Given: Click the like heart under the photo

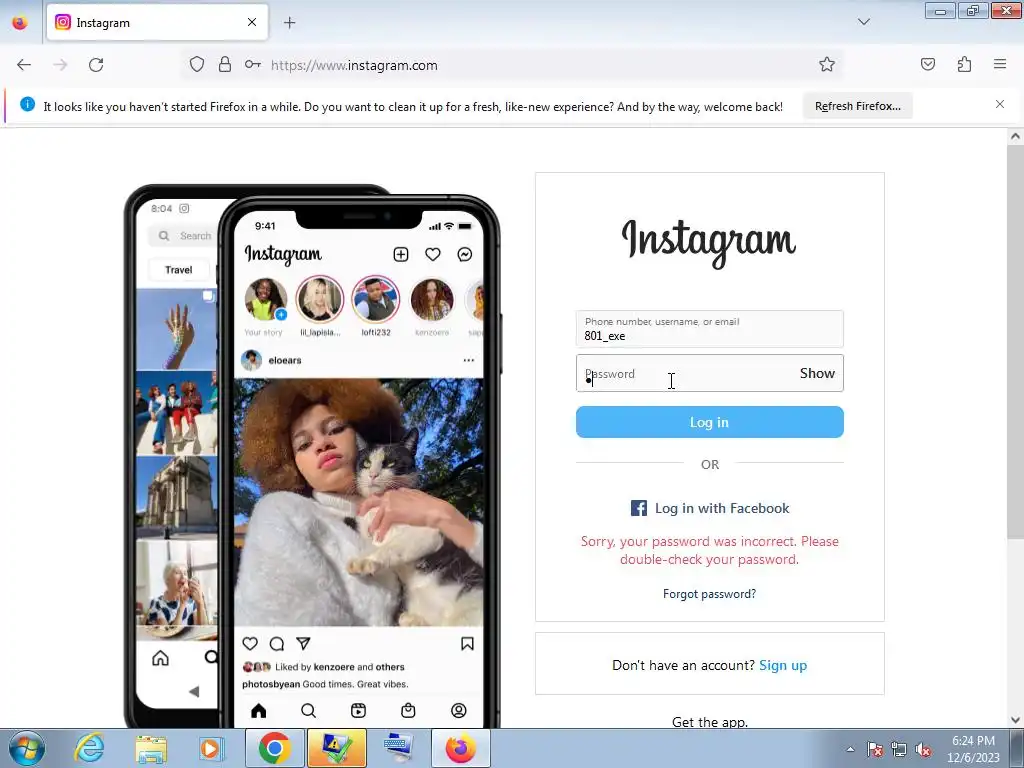Looking at the screenshot, I should [250, 644].
